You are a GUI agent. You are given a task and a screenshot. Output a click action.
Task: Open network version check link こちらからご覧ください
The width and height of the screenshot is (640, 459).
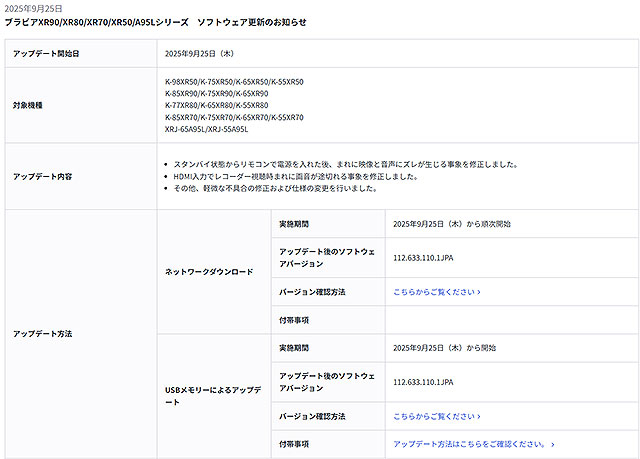click(x=437, y=292)
